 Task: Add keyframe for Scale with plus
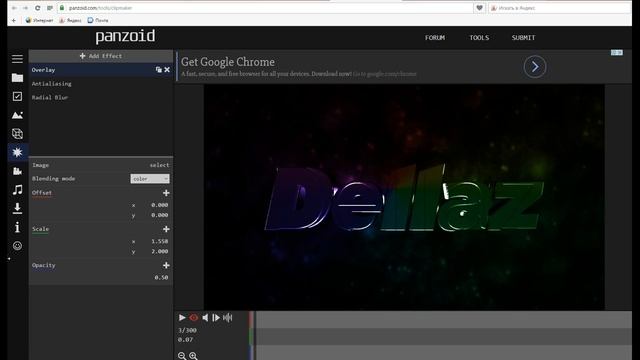coord(166,229)
